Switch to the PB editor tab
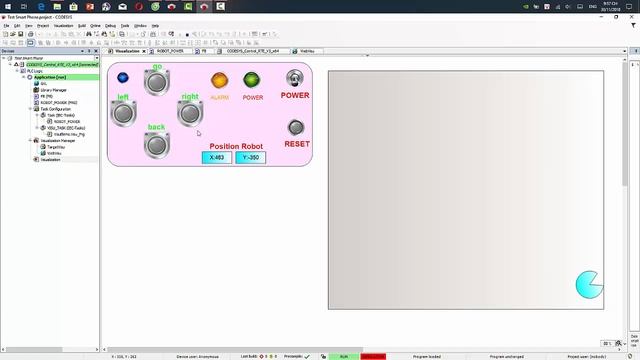640x360 pixels. coord(204,51)
